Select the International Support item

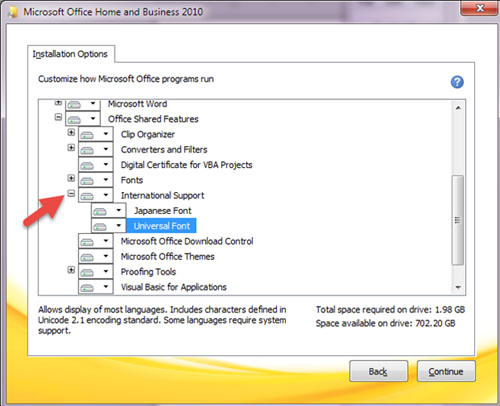click(x=162, y=196)
